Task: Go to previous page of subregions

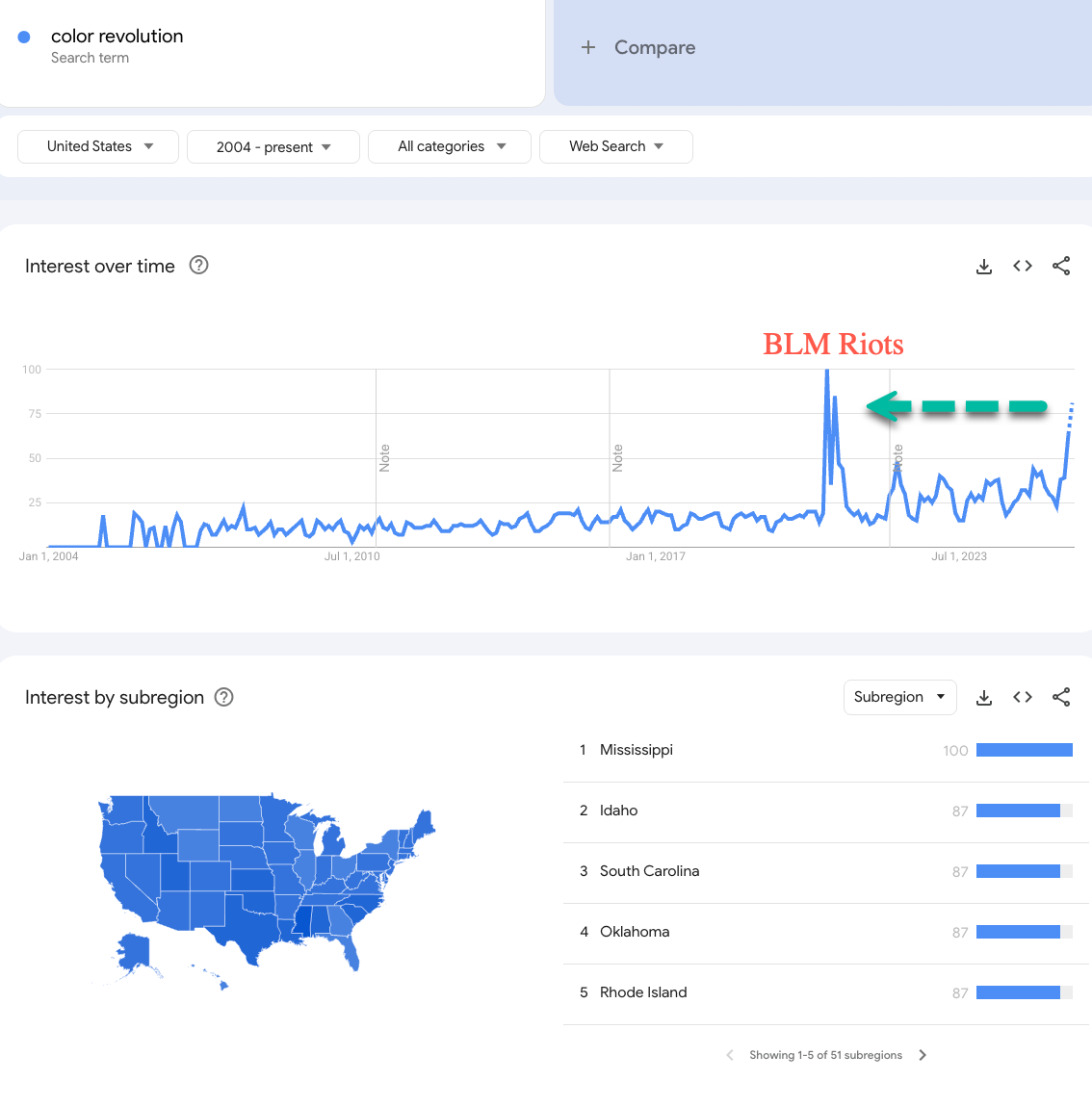Action: [729, 1055]
